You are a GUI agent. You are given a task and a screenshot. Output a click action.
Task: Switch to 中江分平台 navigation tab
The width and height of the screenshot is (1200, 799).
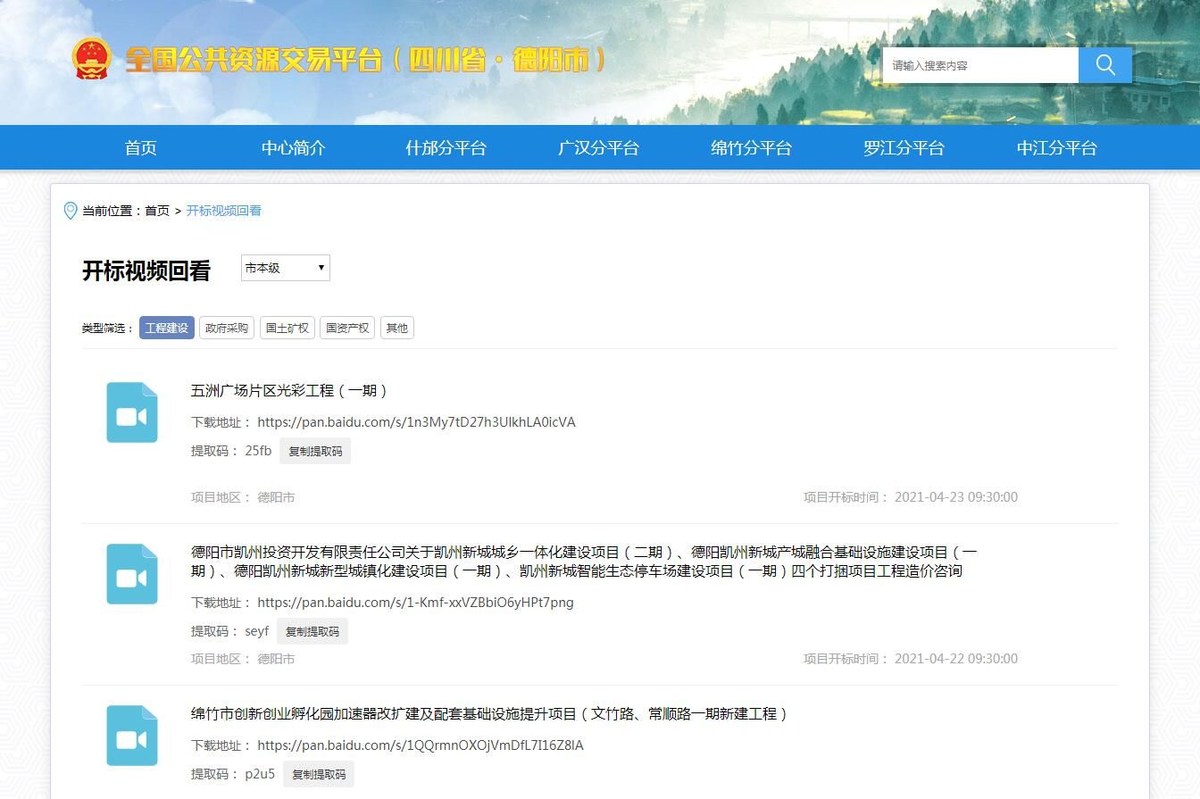pos(1056,148)
